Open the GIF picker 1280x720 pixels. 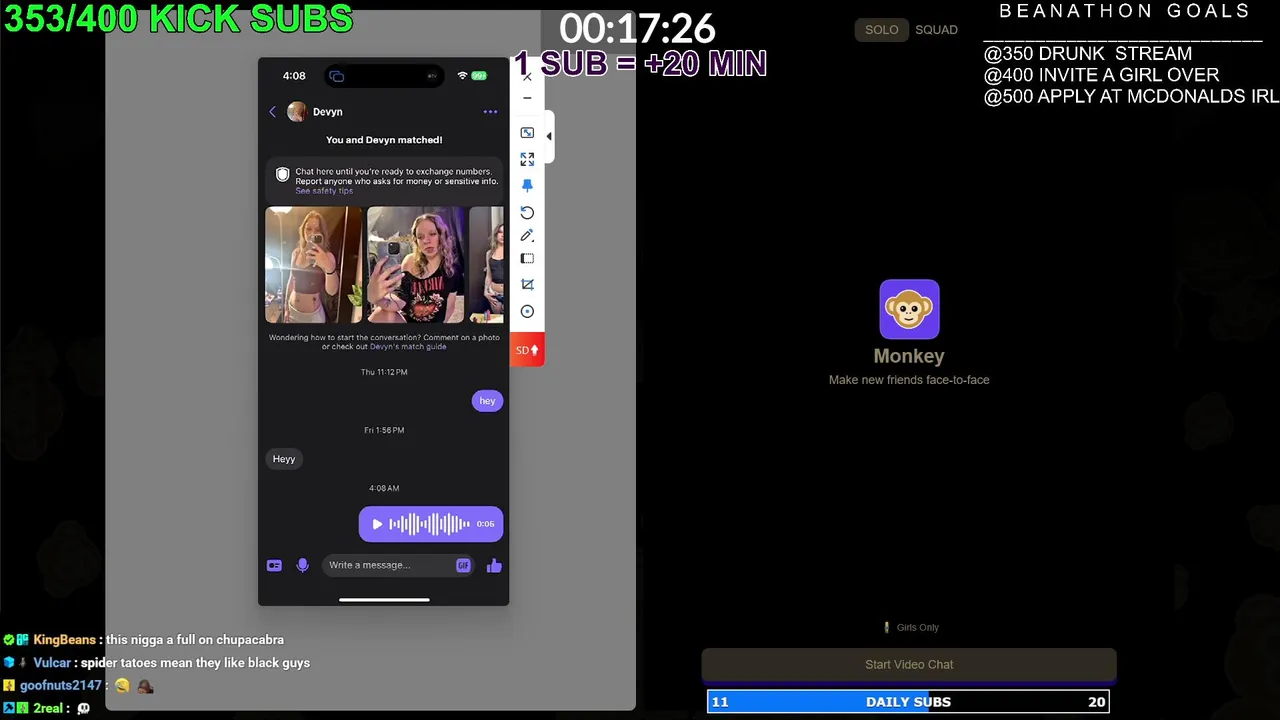click(x=463, y=565)
